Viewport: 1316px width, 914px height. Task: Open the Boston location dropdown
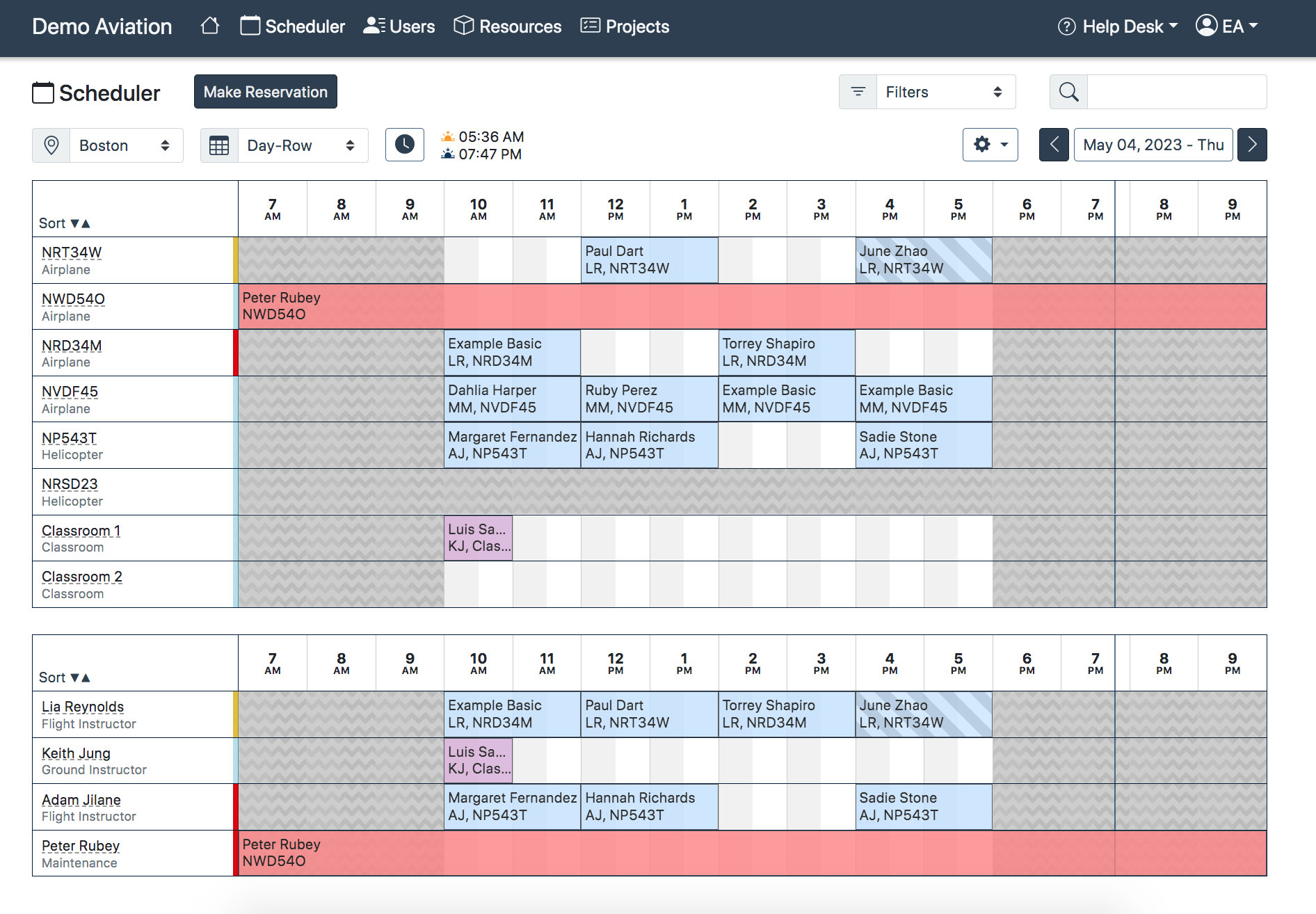click(125, 145)
